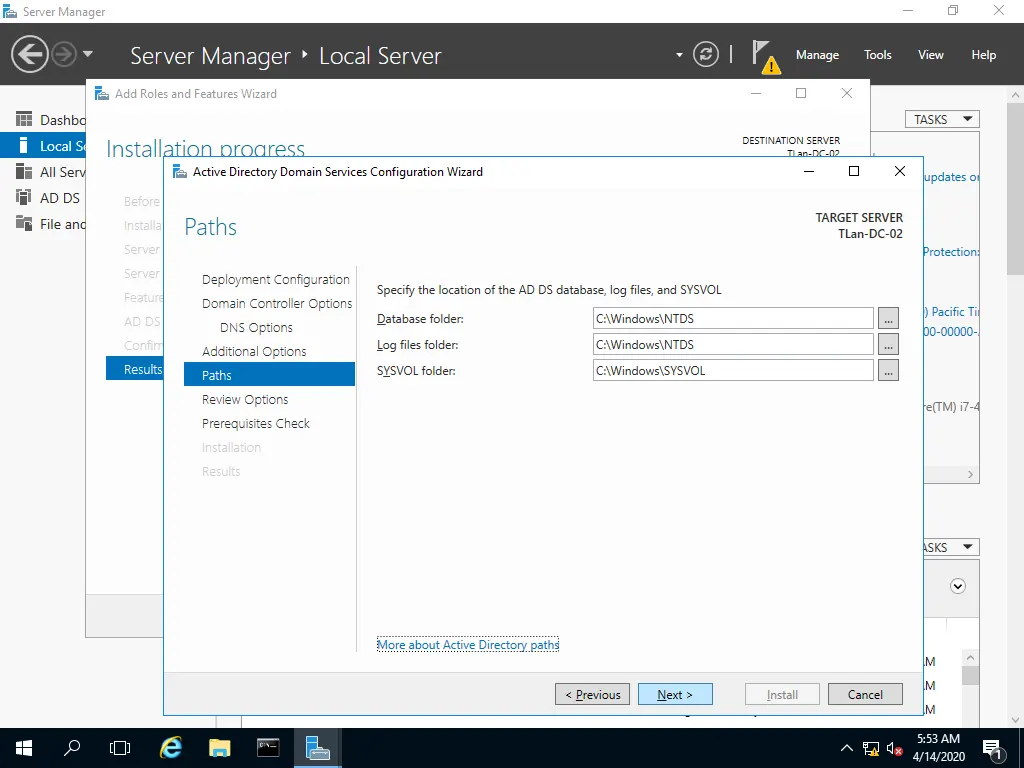Open notifications flag with warning
This screenshot has width=1024, height=768.
[x=765, y=56]
